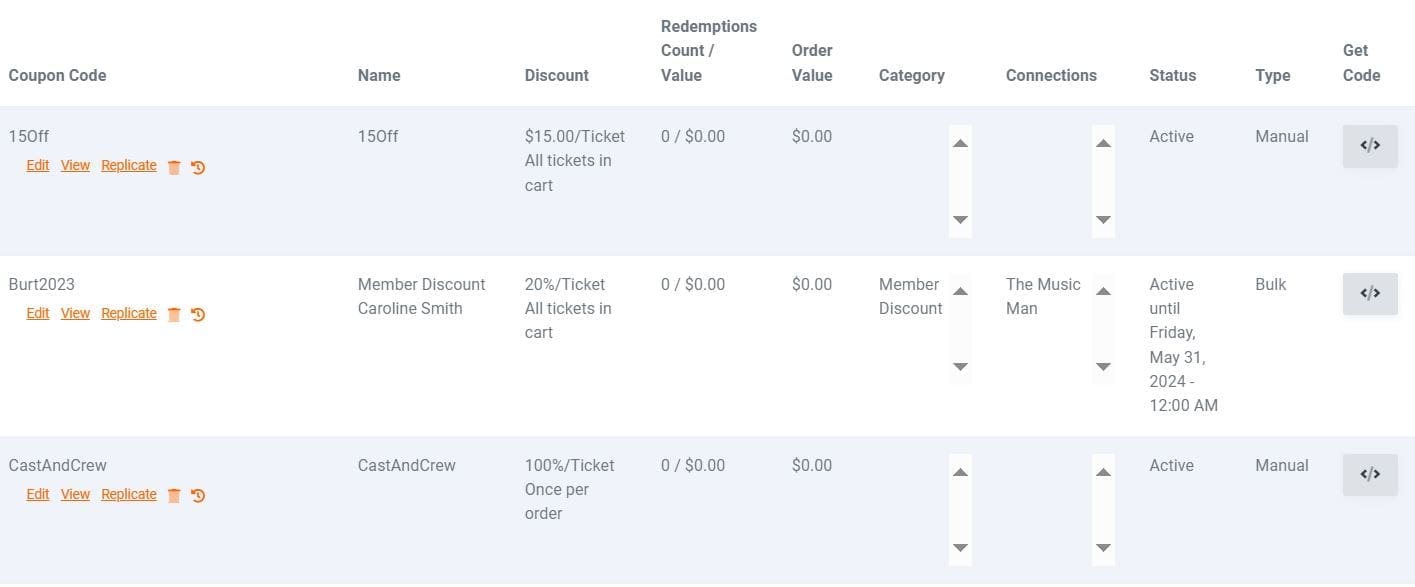Get embed code for the 15Off coupon

click(x=1369, y=146)
